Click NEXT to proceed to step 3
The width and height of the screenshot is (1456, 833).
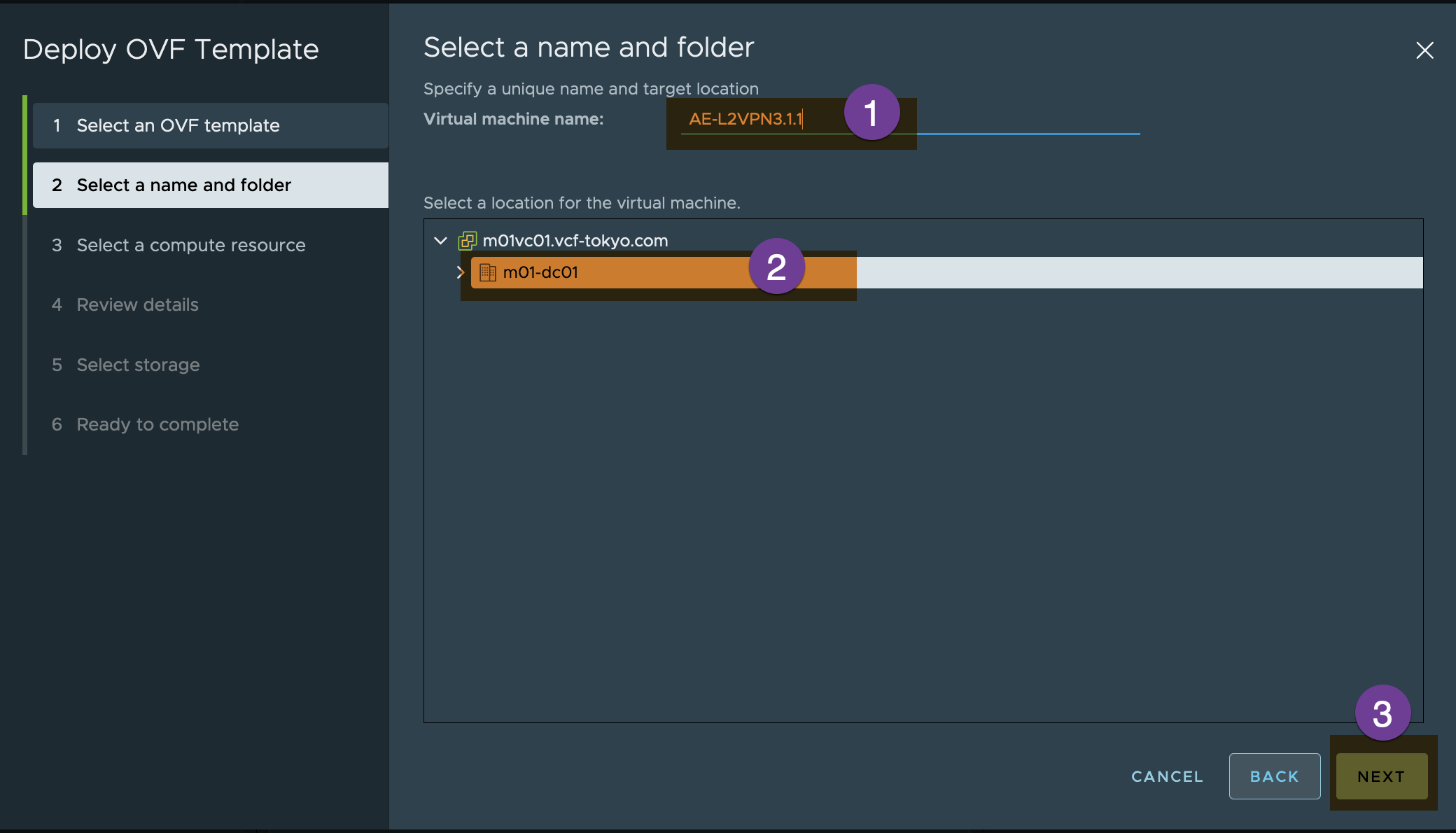(1382, 776)
